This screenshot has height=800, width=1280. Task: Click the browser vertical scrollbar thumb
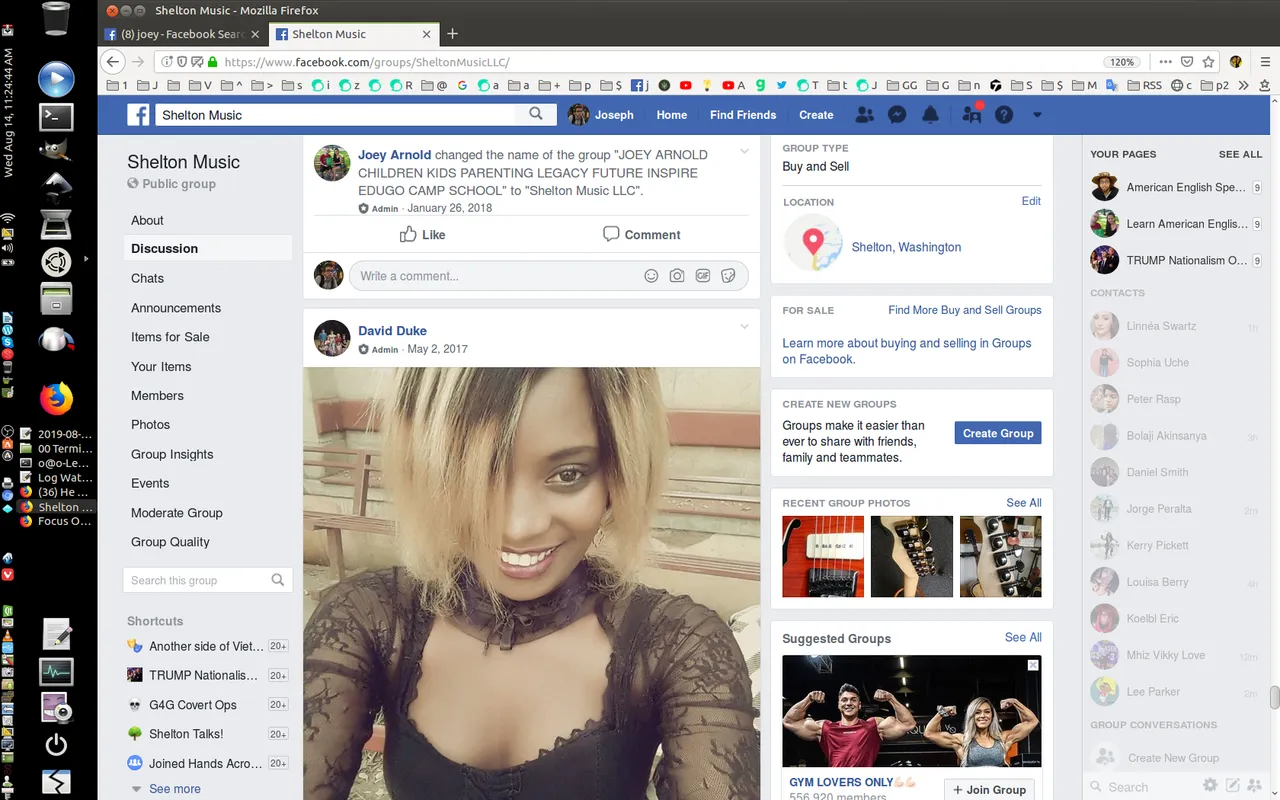point(1274,697)
